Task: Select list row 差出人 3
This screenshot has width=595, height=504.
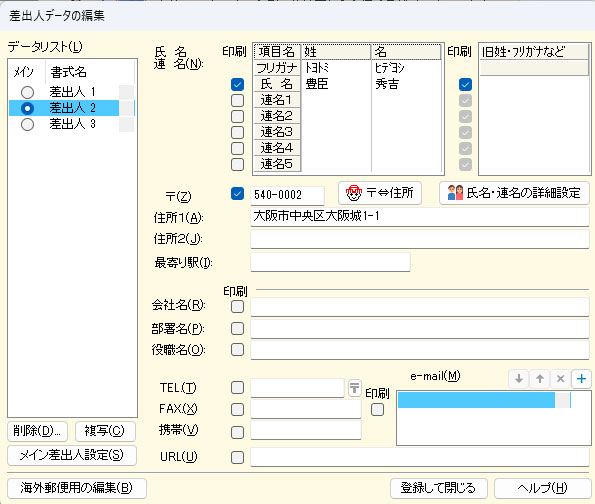Action: point(71,124)
